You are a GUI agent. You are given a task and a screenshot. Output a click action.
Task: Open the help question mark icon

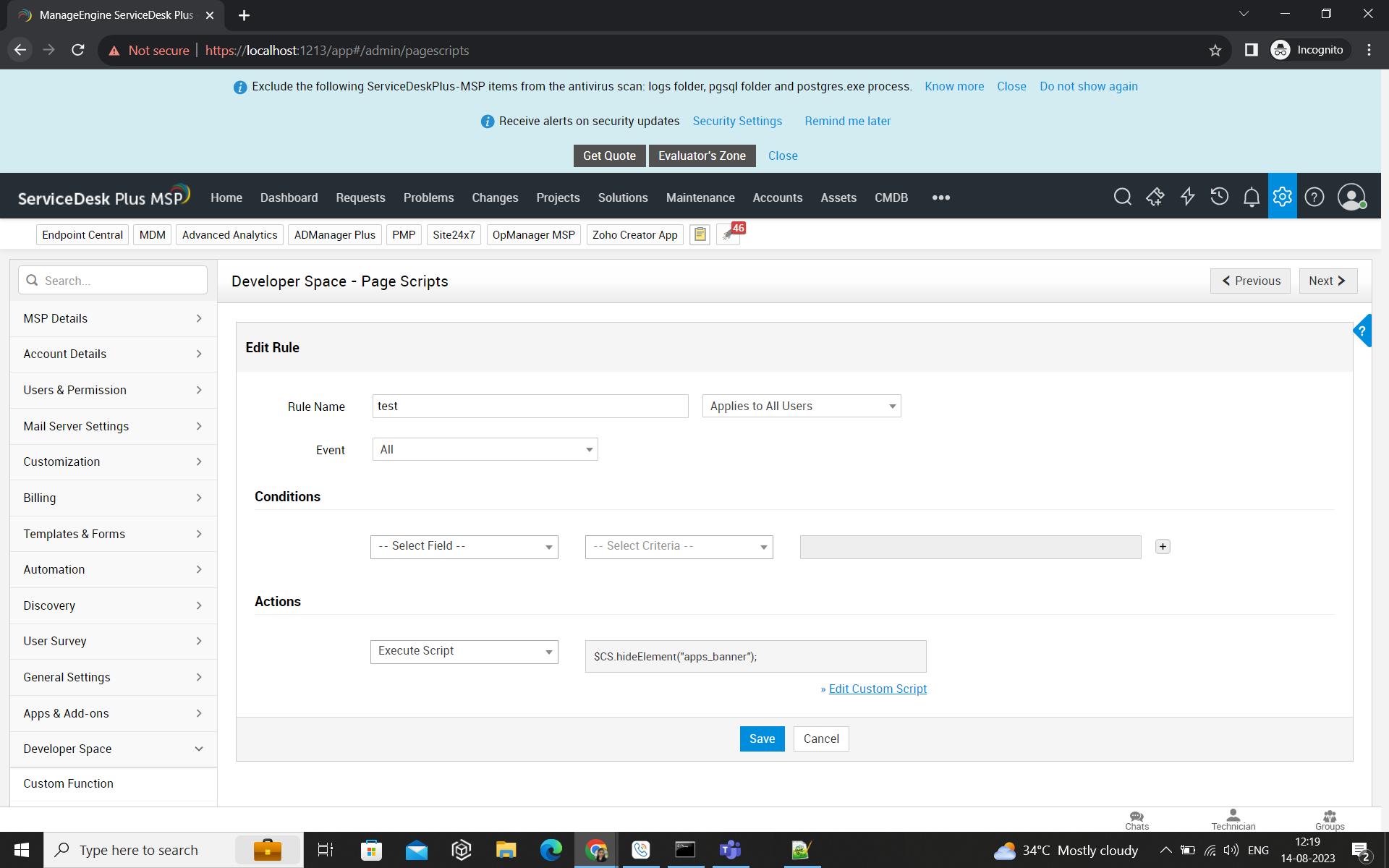1314,197
